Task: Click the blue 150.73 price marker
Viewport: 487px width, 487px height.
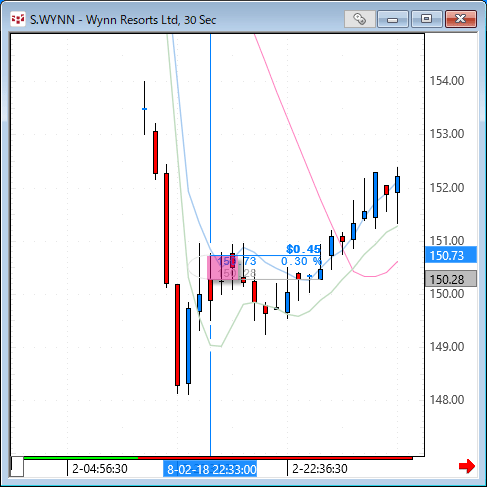Action: tap(451, 255)
